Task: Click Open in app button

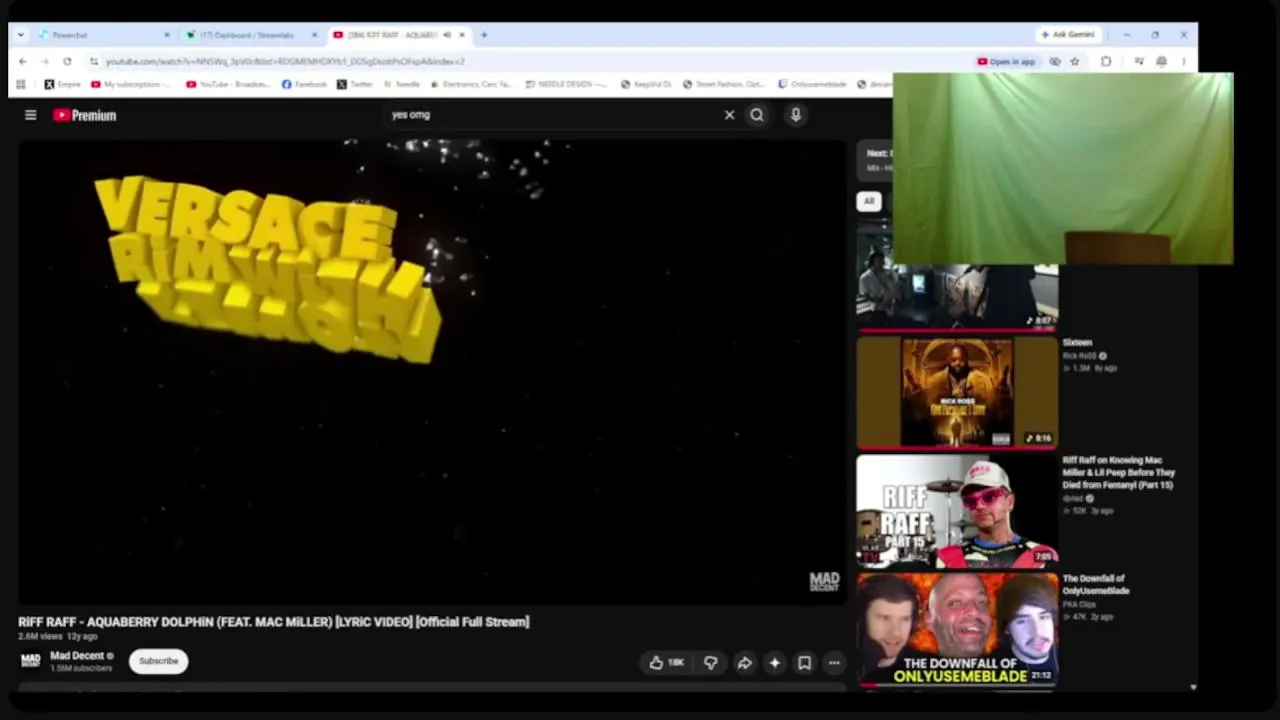Action: [x=1006, y=61]
